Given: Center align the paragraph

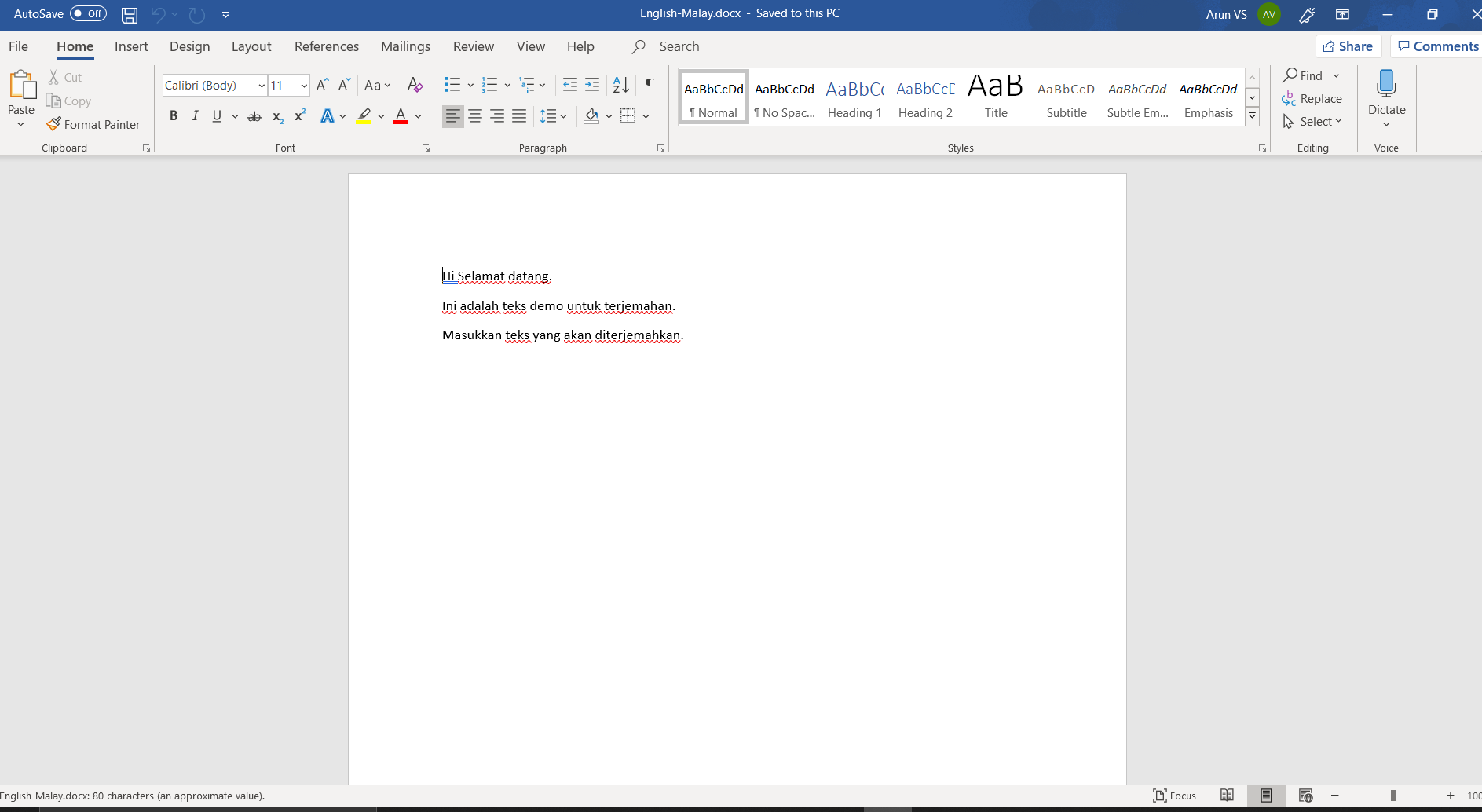Looking at the screenshot, I should (475, 116).
